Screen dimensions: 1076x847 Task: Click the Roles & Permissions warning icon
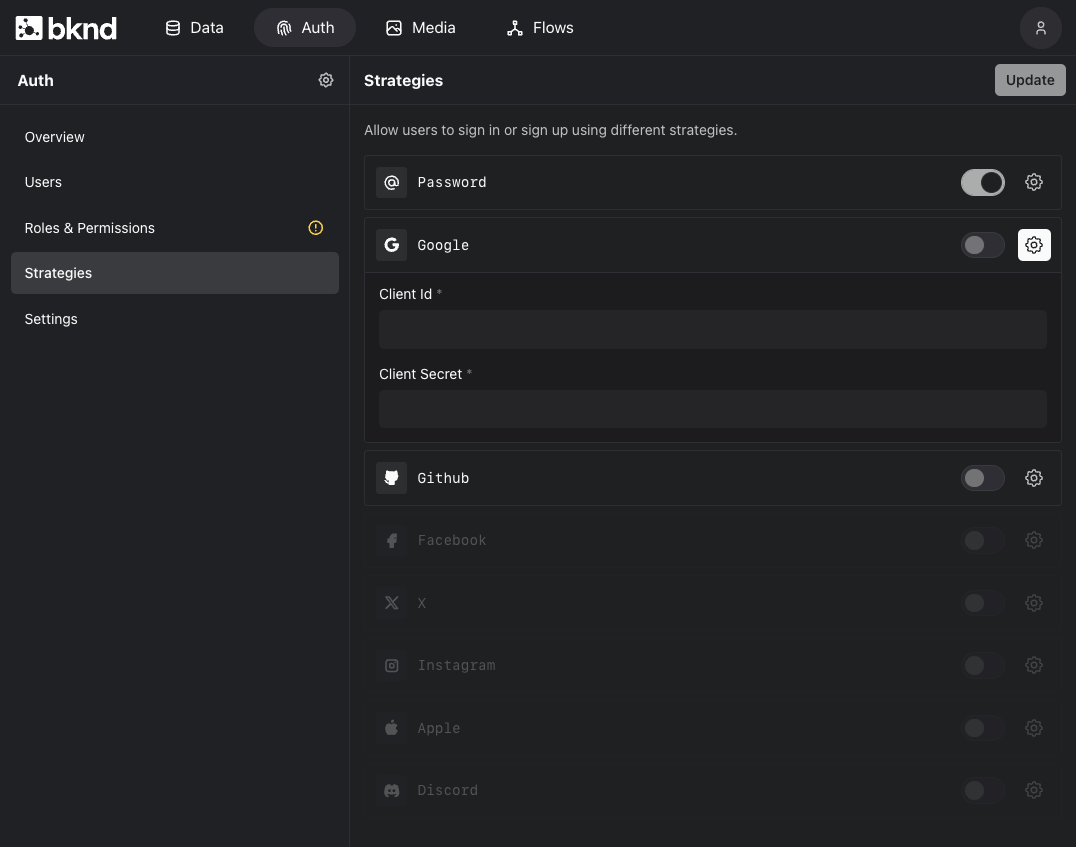[316, 228]
